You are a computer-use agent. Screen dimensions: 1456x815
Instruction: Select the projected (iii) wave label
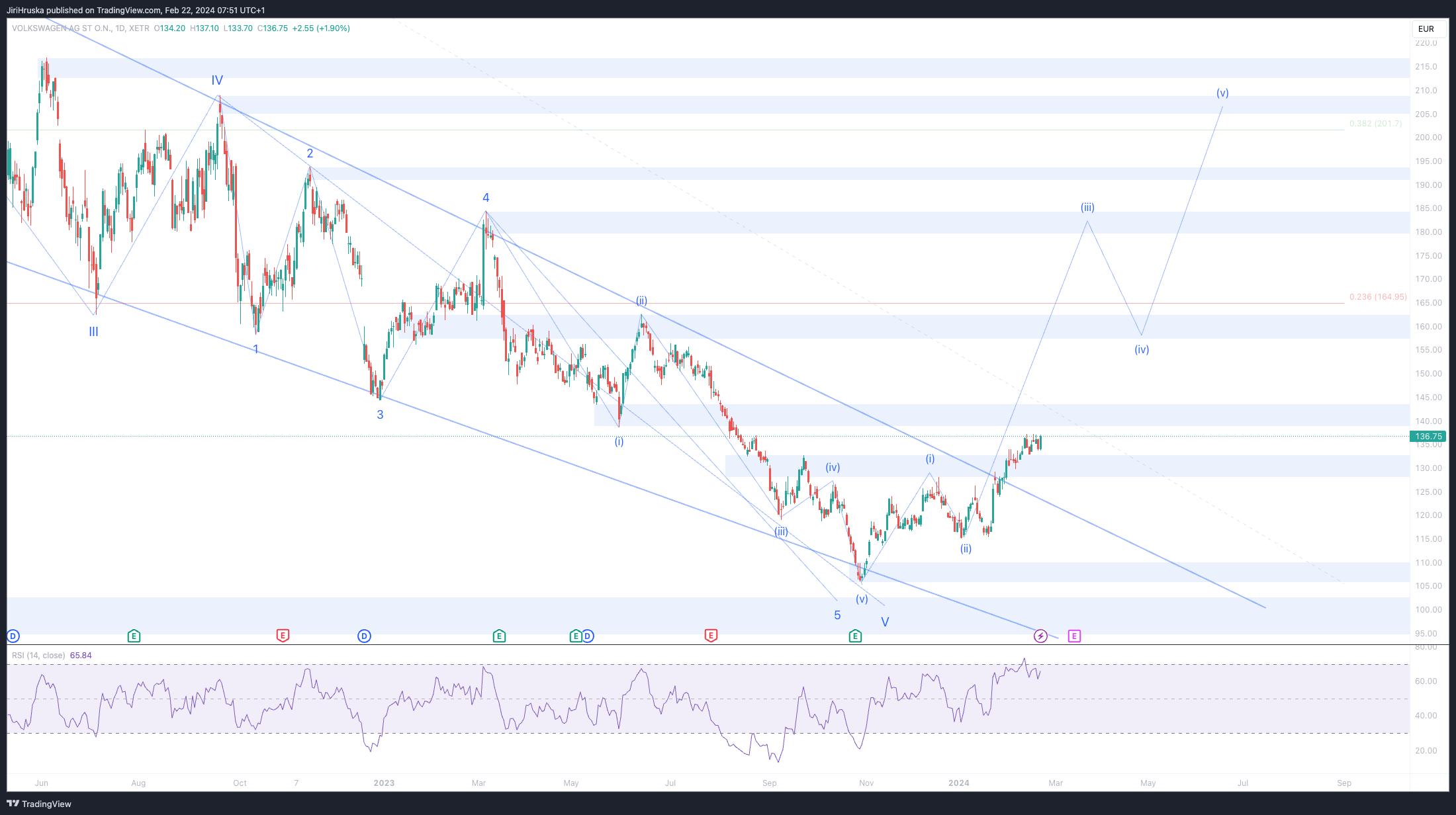[1087, 208]
